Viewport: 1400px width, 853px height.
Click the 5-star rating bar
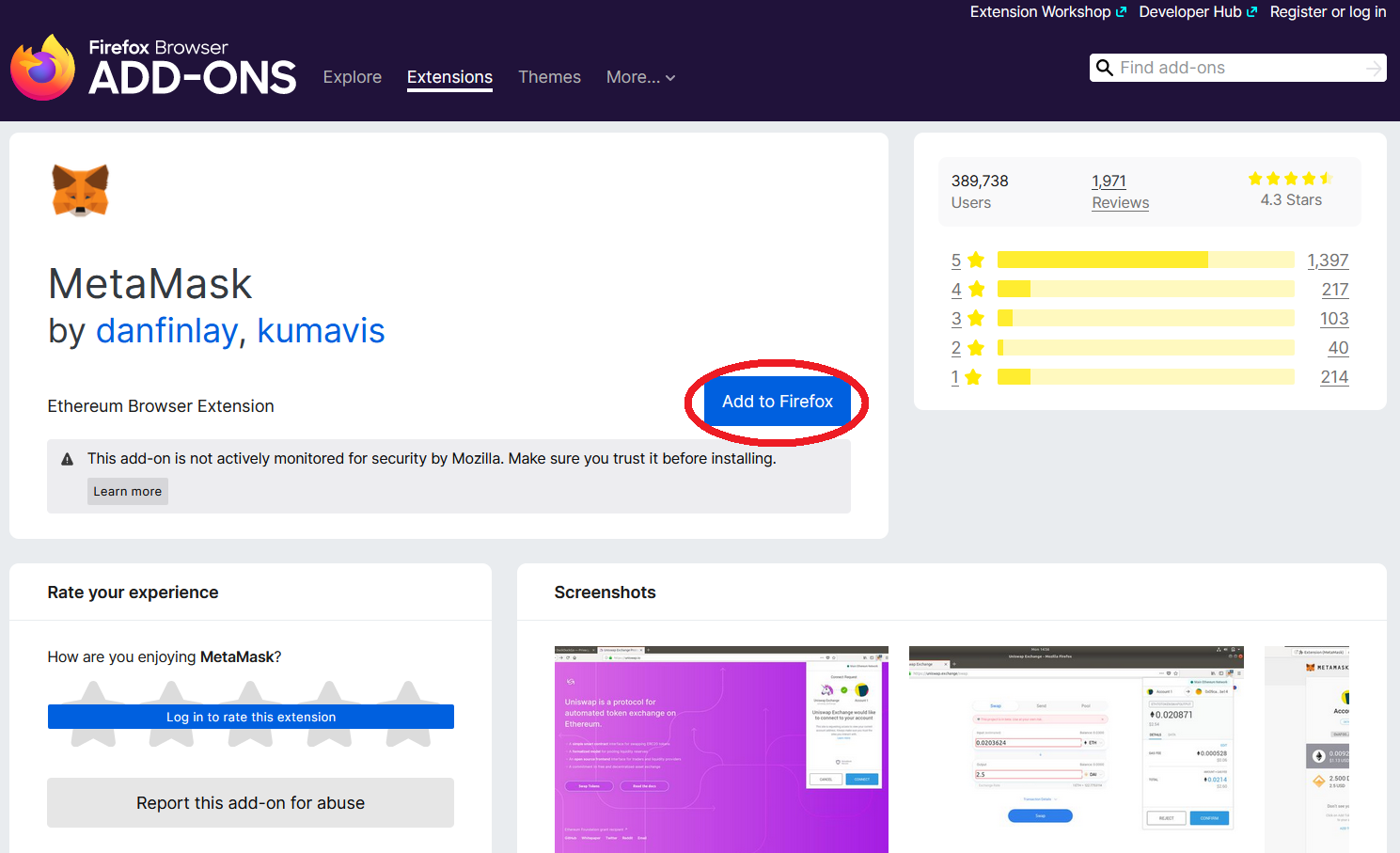point(1146,260)
